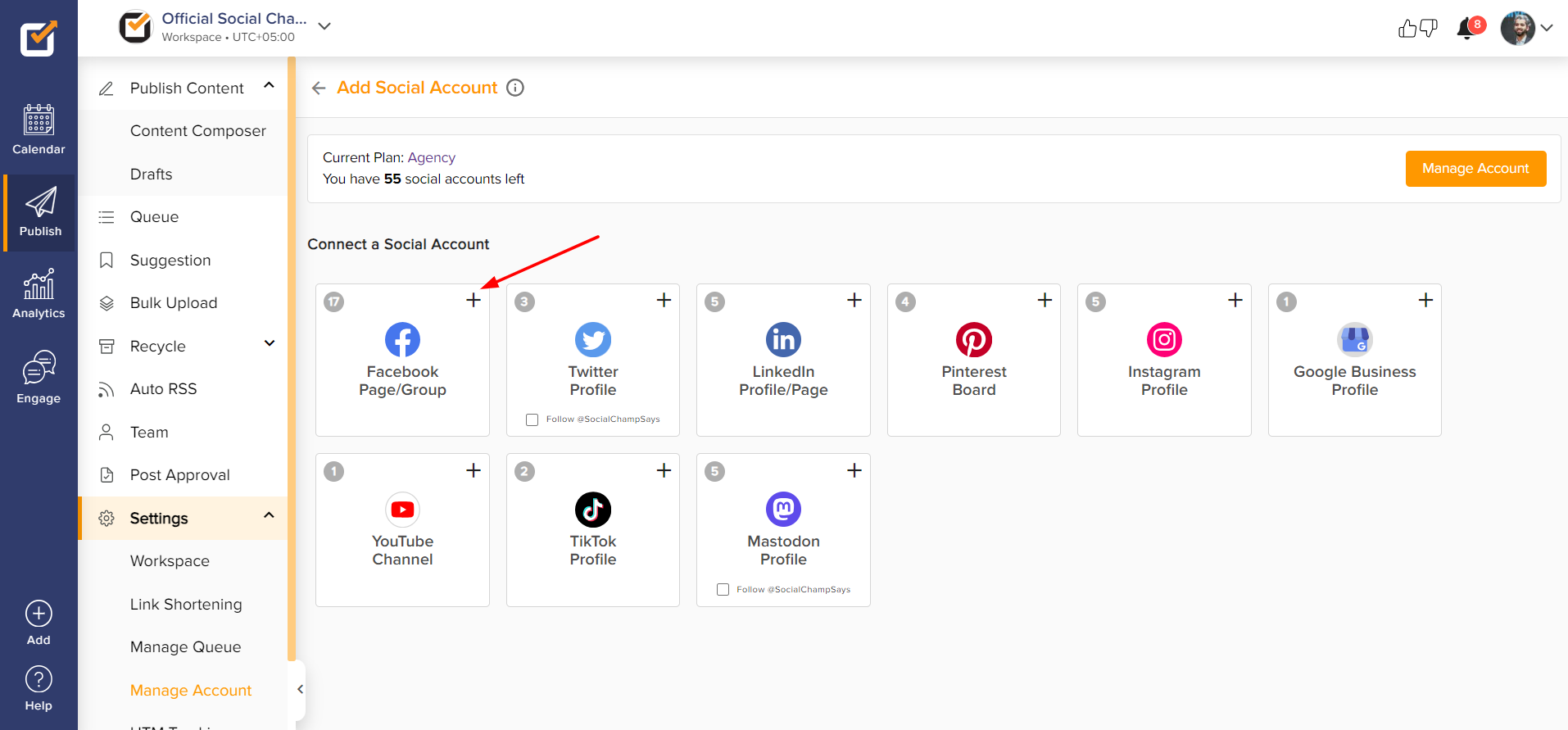
Task: Open the Analytics section in sidebar
Action: coord(39,294)
